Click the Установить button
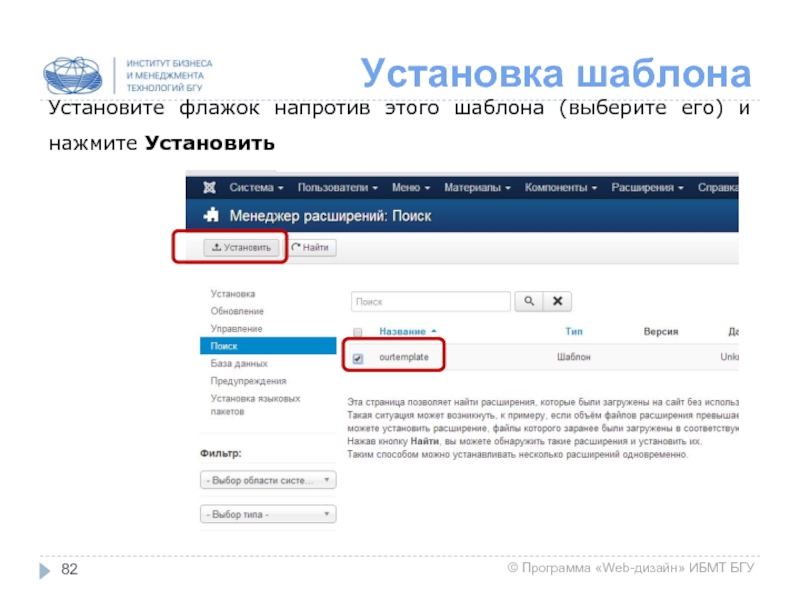This screenshot has width=800, height=600. coord(241,247)
